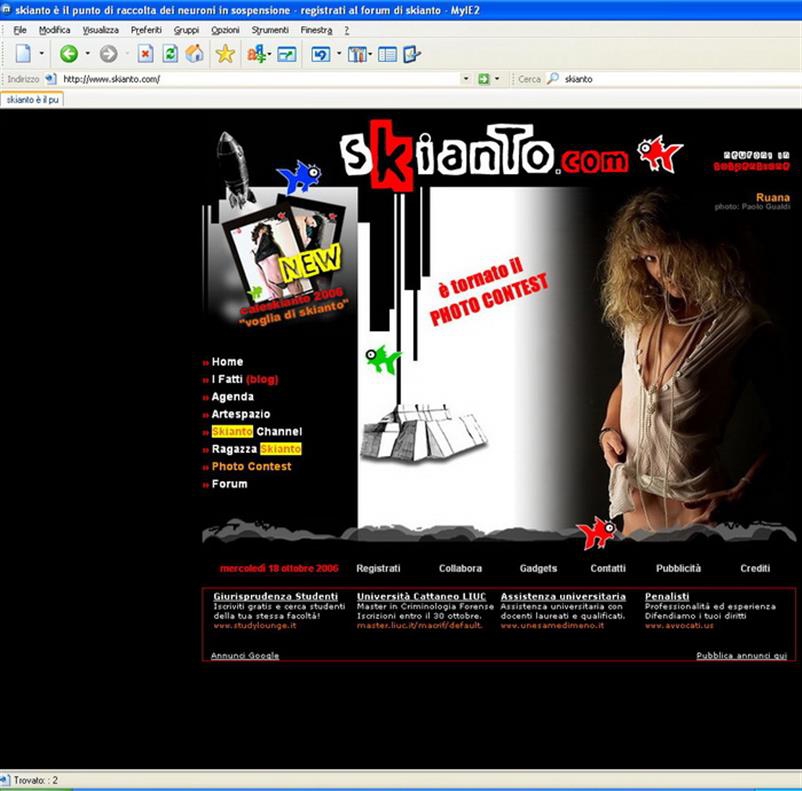This screenshot has width=802, height=791.
Task: Click Pubblica annunci qui link
Action: tap(742, 655)
